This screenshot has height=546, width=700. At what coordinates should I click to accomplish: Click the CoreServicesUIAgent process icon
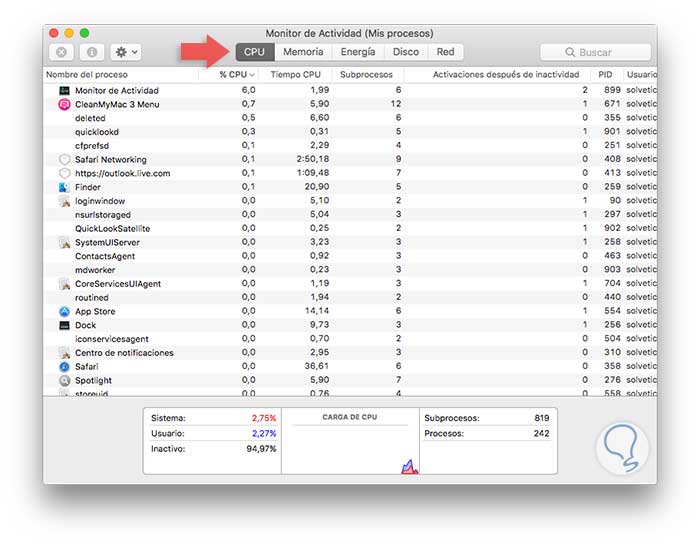[65, 284]
